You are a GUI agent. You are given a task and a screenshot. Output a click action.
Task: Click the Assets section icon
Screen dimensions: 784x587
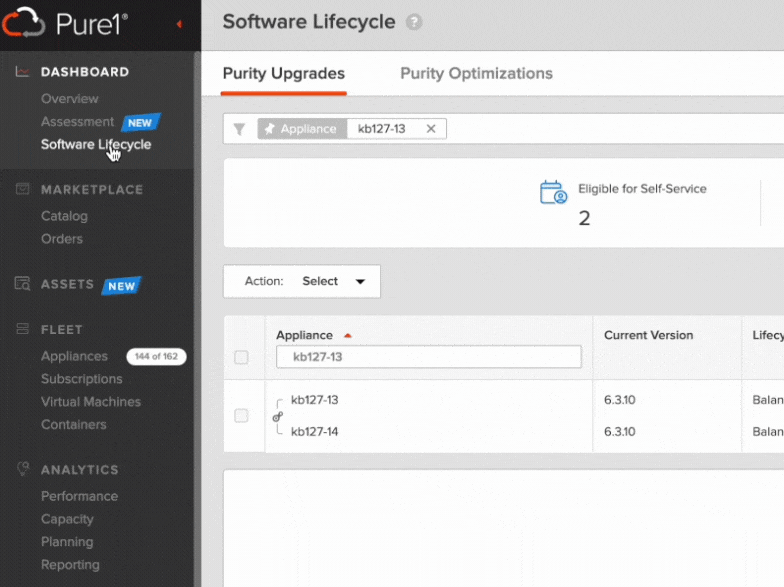click(x=22, y=284)
